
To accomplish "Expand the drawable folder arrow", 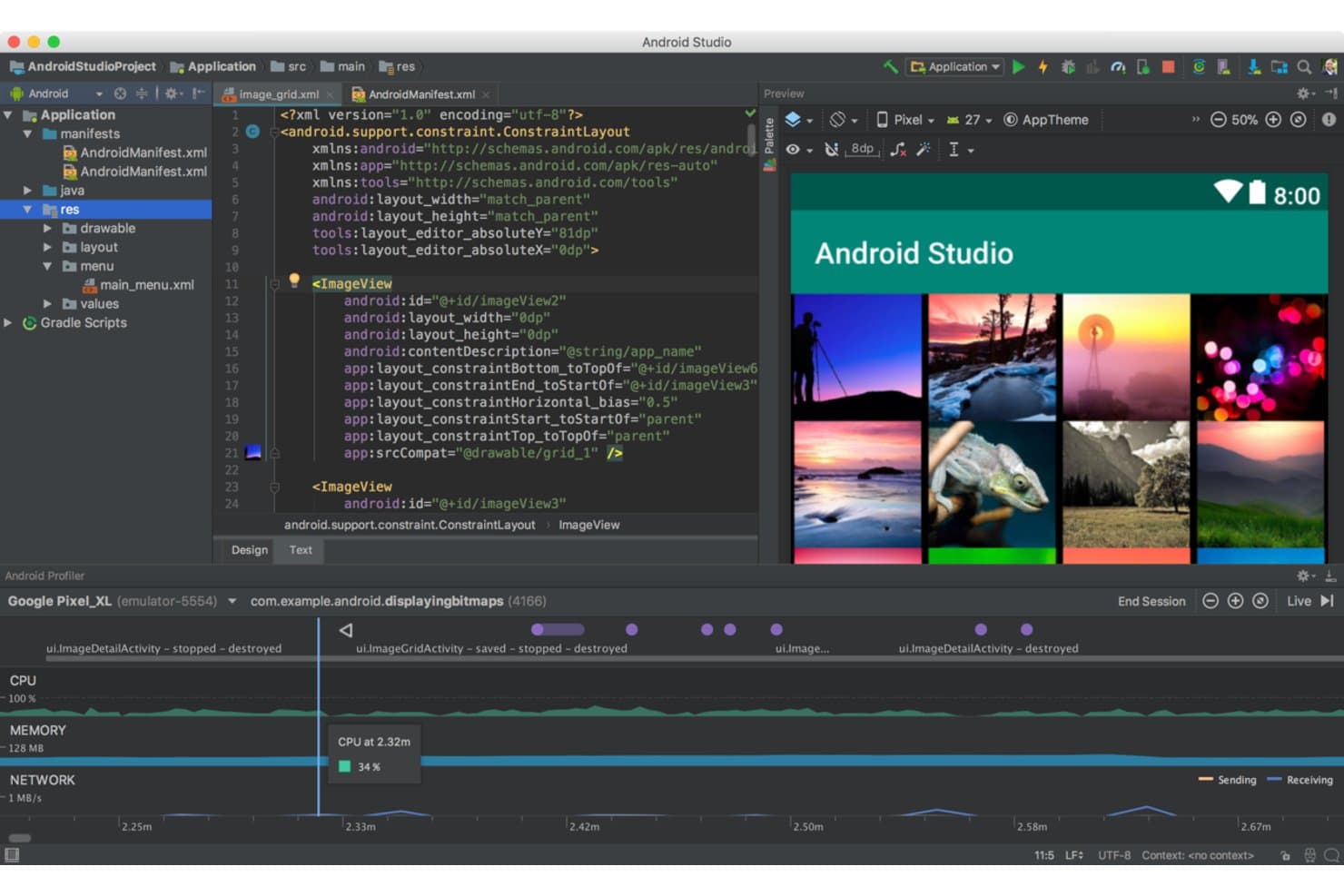I will pyautogui.click(x=47, y=229).
